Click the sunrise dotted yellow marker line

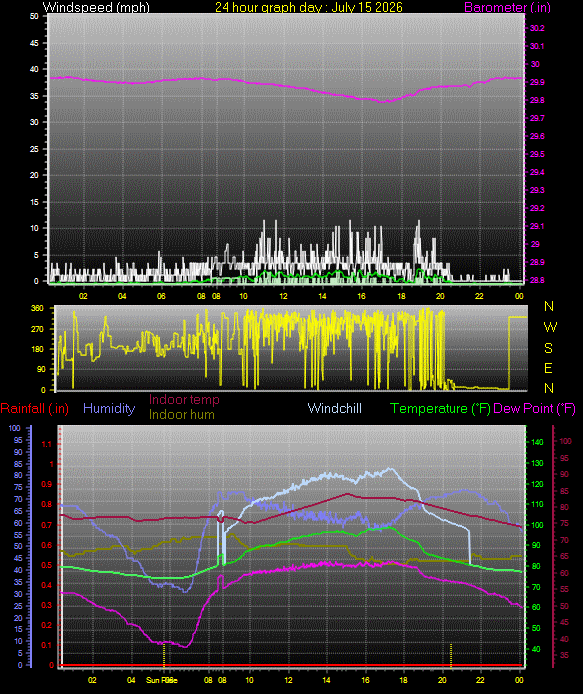[x=164, y=655]
